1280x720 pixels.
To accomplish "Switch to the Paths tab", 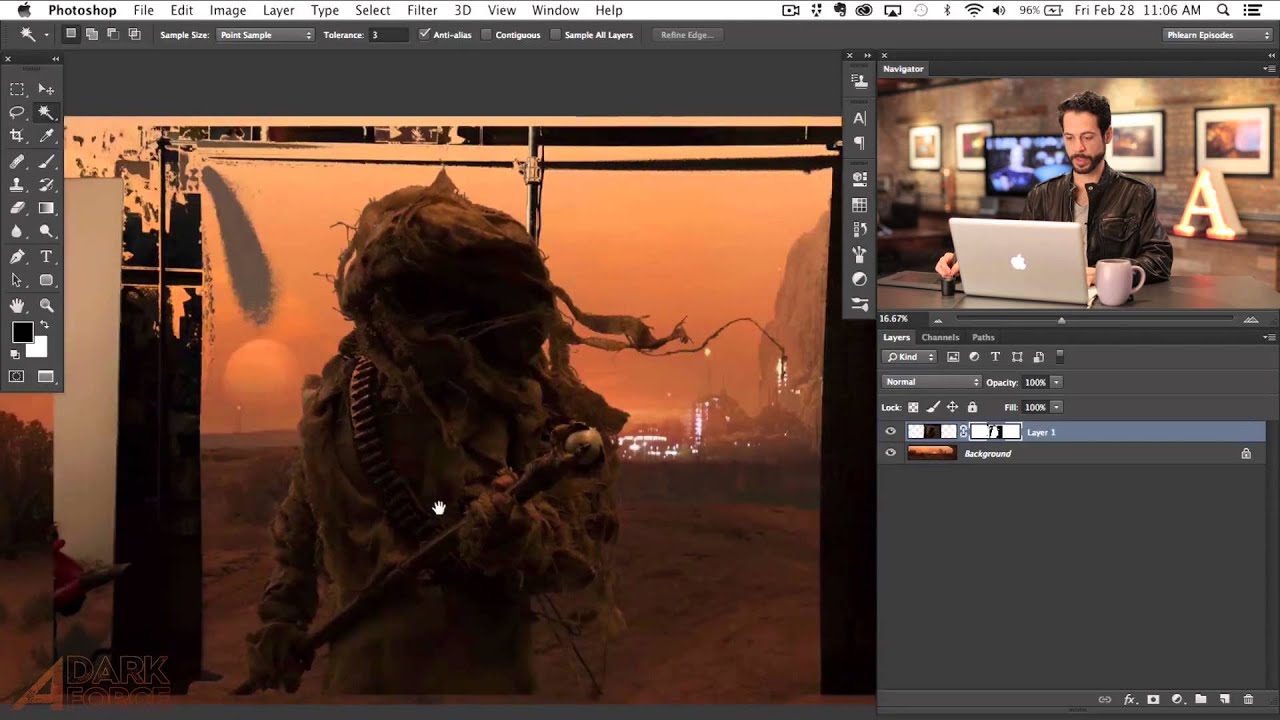I will click(983, 337).
